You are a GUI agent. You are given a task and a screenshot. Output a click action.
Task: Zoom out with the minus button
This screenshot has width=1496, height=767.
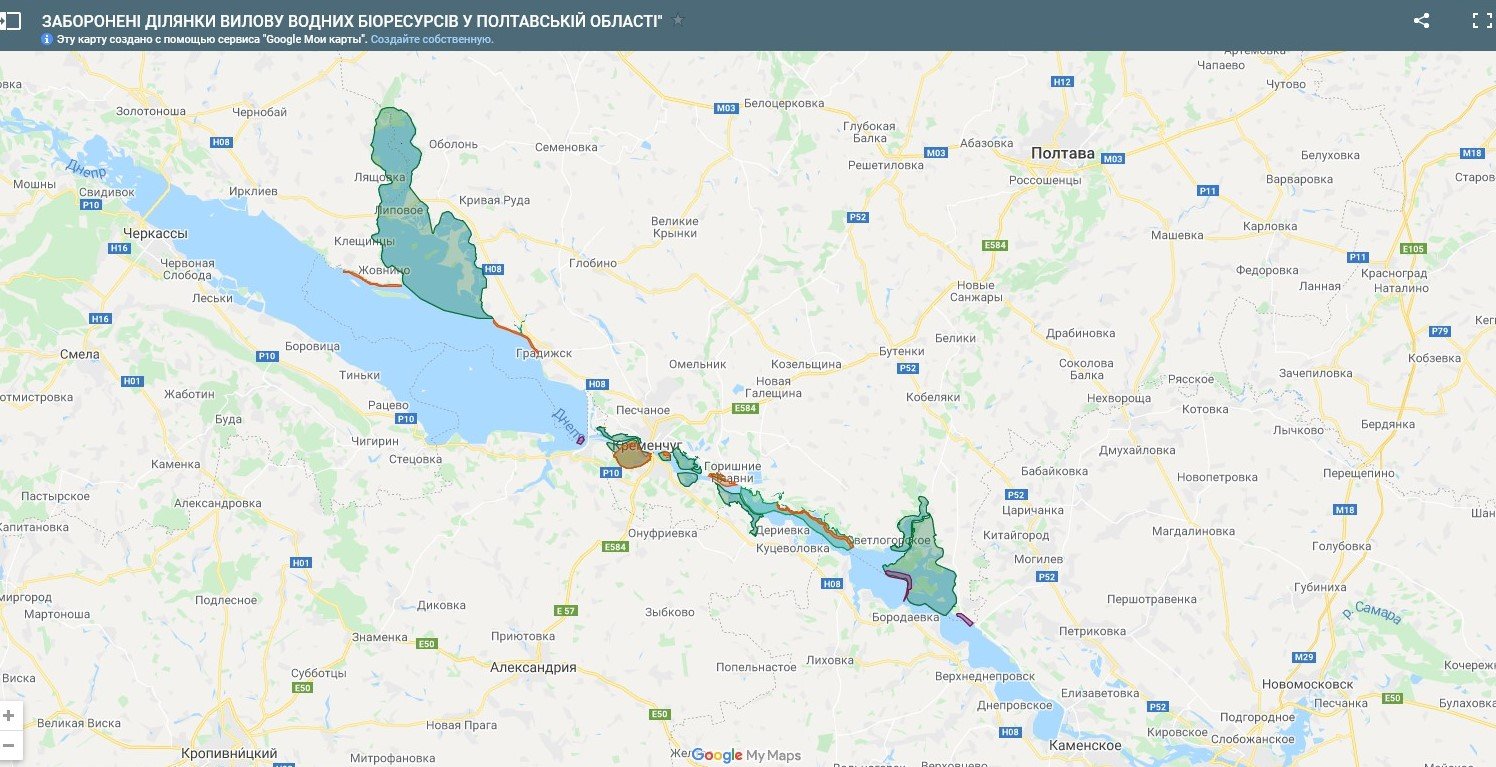pyautogui.click(x=9, y=745)
